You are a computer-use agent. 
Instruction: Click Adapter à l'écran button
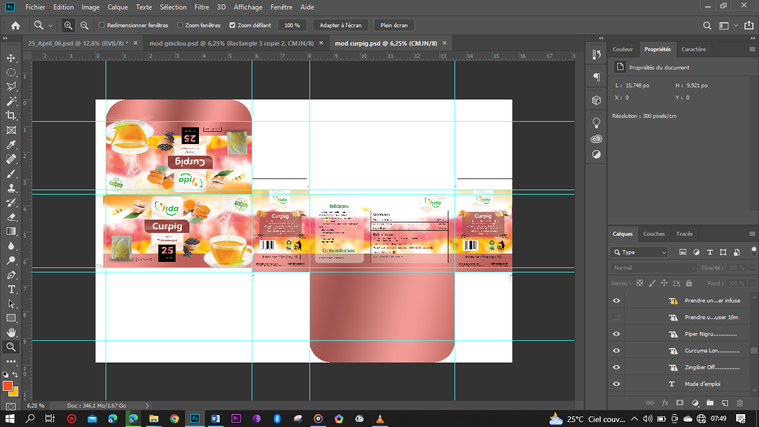(x=341, y=25)
